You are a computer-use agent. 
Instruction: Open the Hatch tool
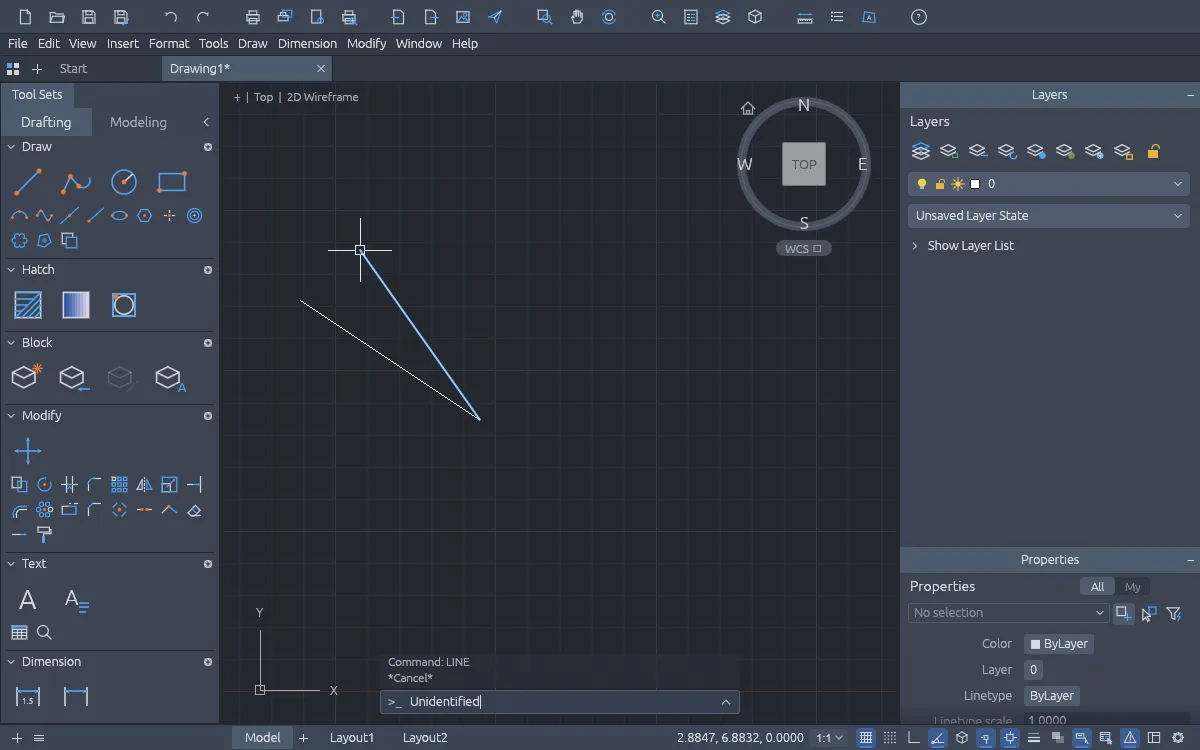28,305
